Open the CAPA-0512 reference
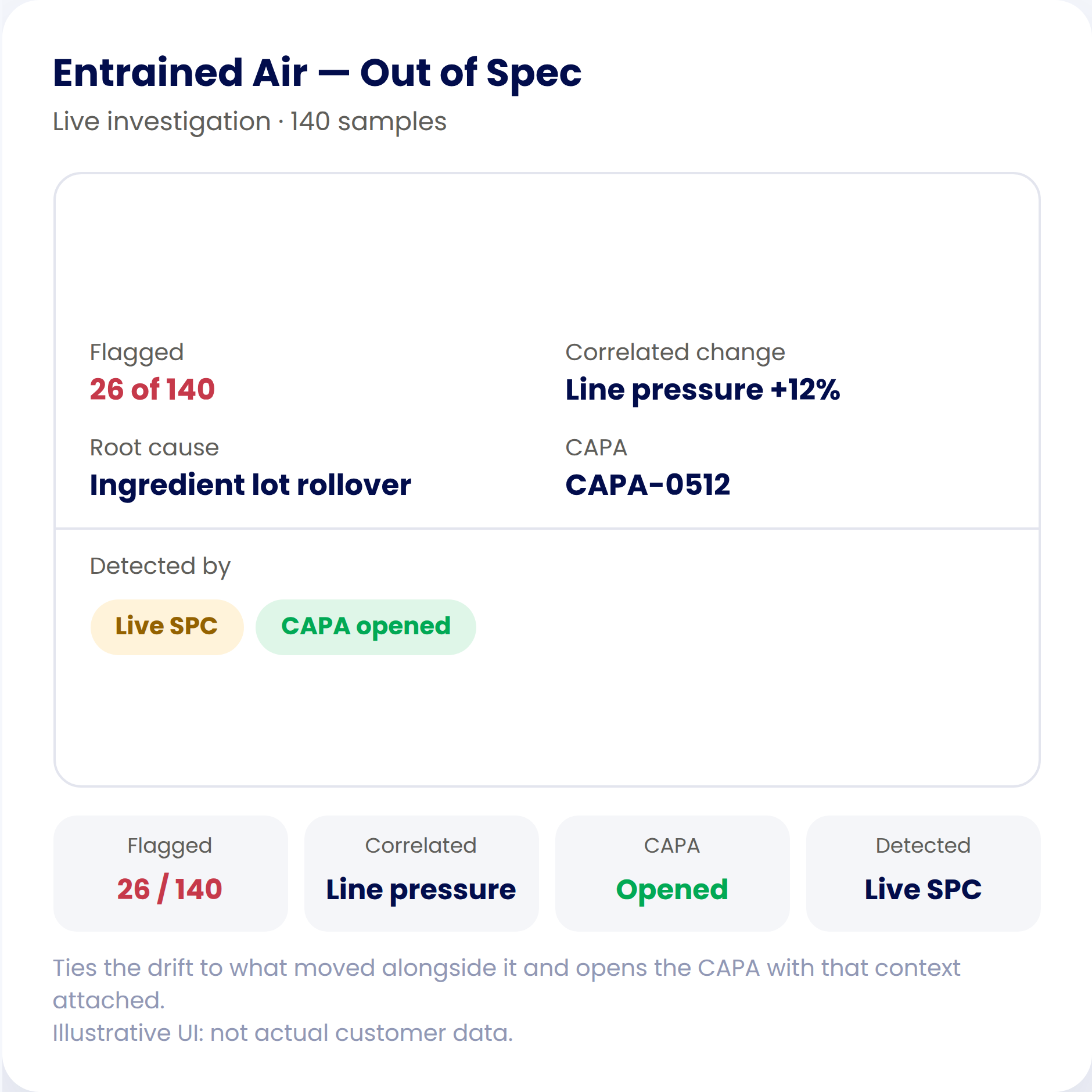1092x1092 pixels. point(648,484)
